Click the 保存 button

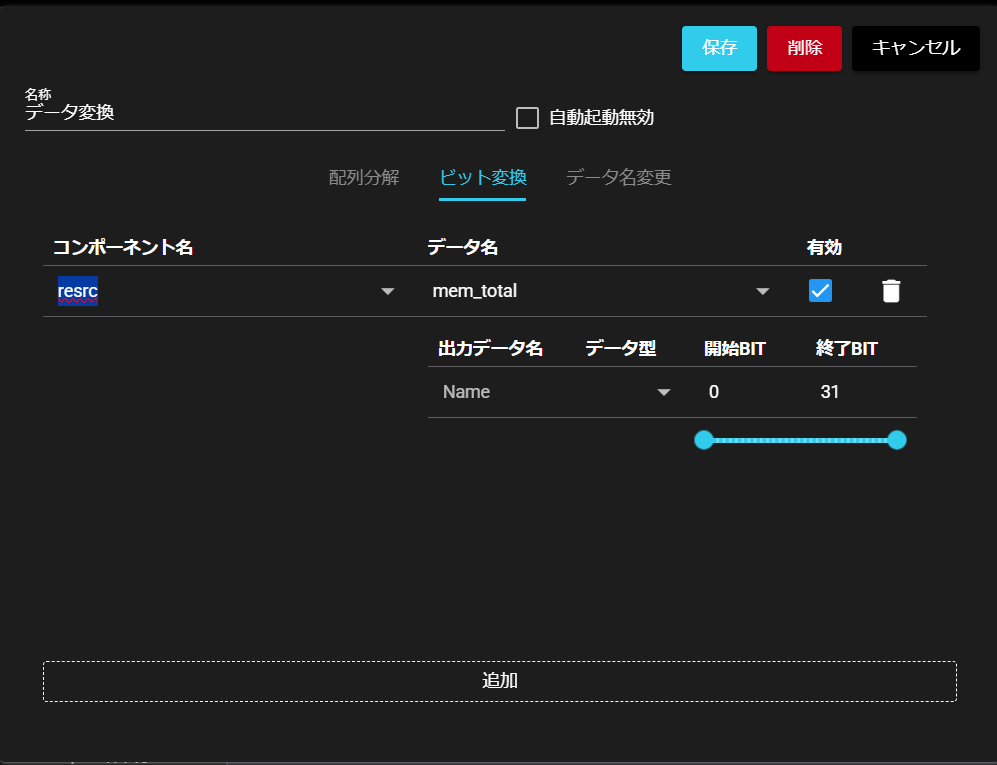point(719,48)
